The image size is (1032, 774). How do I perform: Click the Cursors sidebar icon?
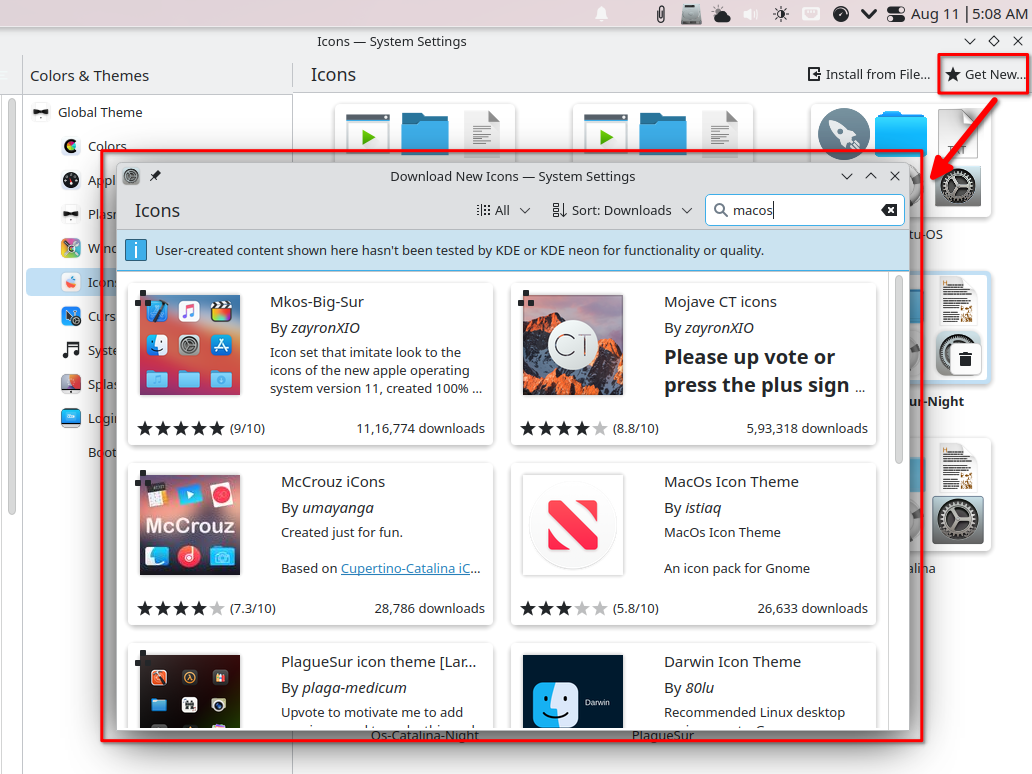(71, 316)
